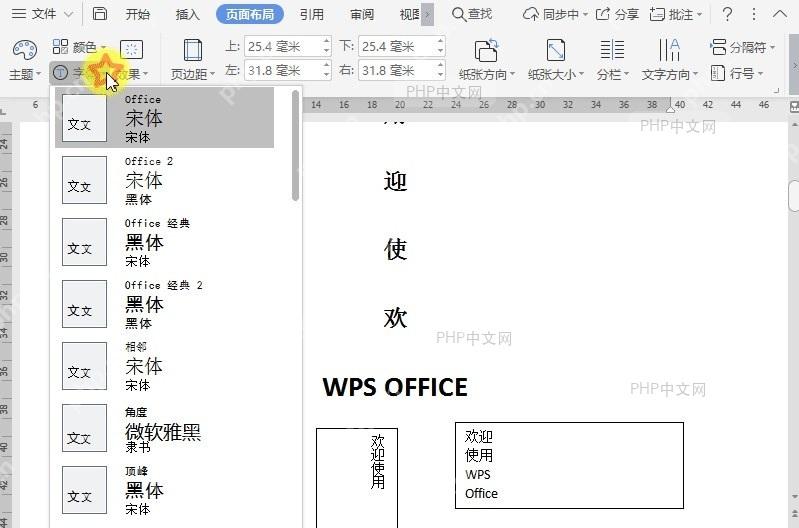Click the character 迎 in document

point(395,181)
